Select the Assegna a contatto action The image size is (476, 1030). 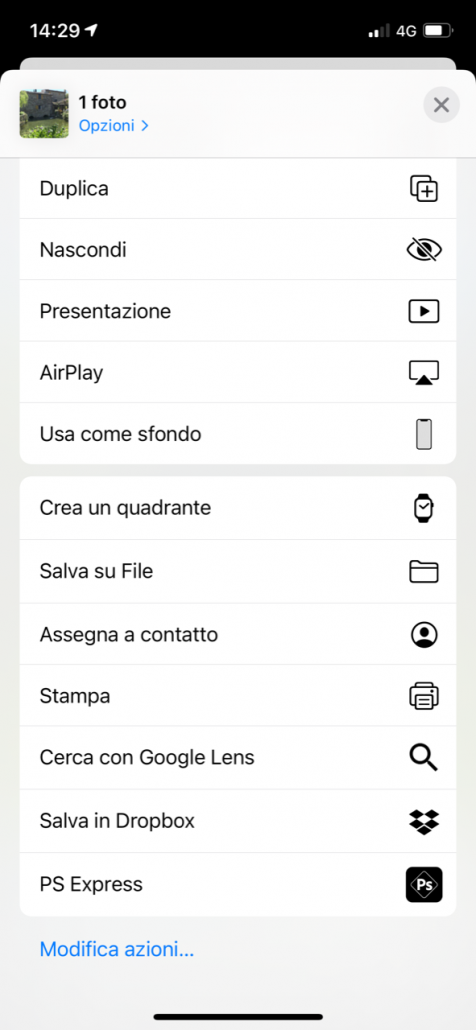(238, 635)
